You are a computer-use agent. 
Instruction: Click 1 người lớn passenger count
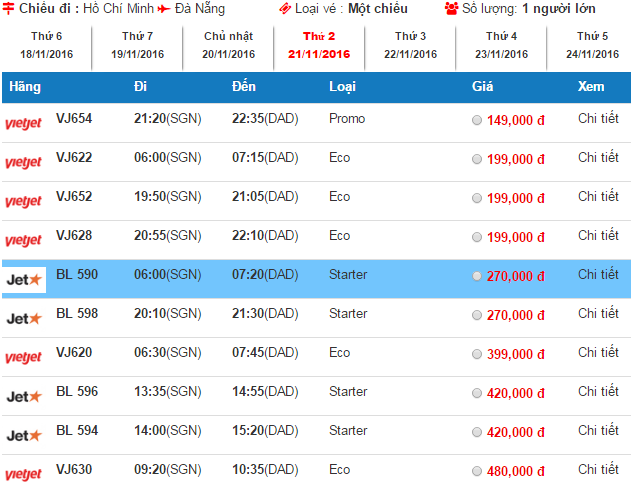[559, 8]
